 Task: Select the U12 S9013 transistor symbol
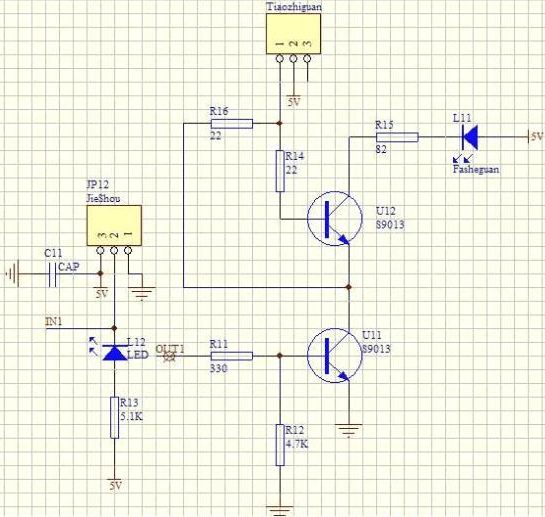[335, 219]
